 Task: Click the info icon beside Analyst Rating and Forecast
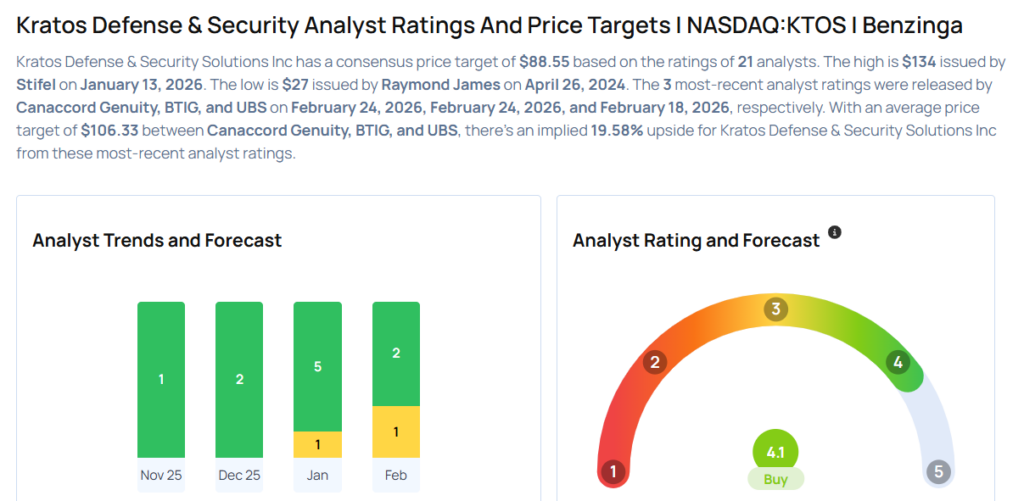pyautogui.click(x=835, y=232)
